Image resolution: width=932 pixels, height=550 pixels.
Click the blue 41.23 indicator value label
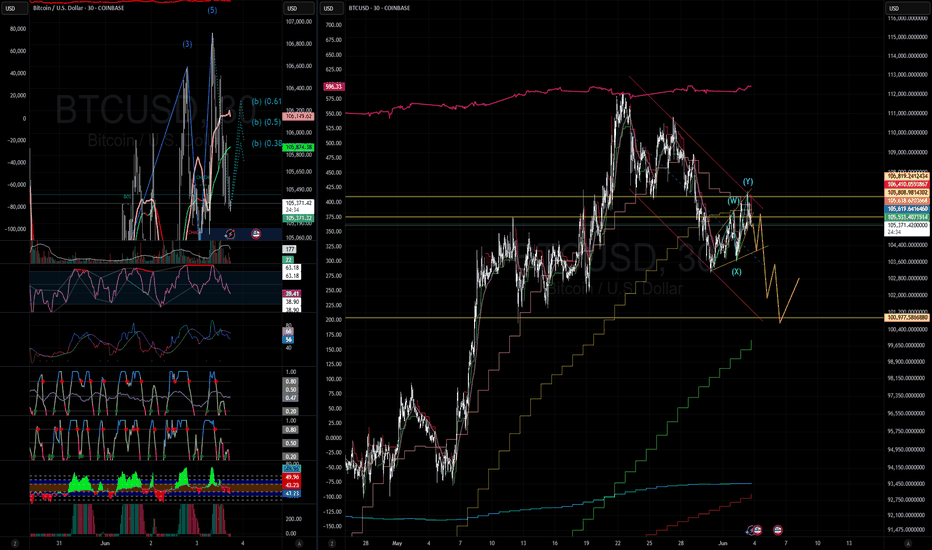coord(292,494)
